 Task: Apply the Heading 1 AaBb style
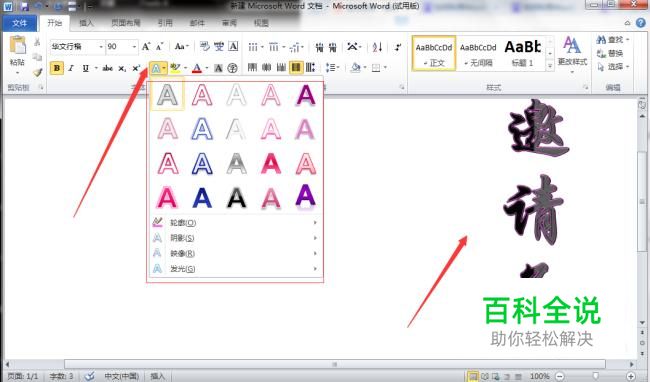(522, 53)
